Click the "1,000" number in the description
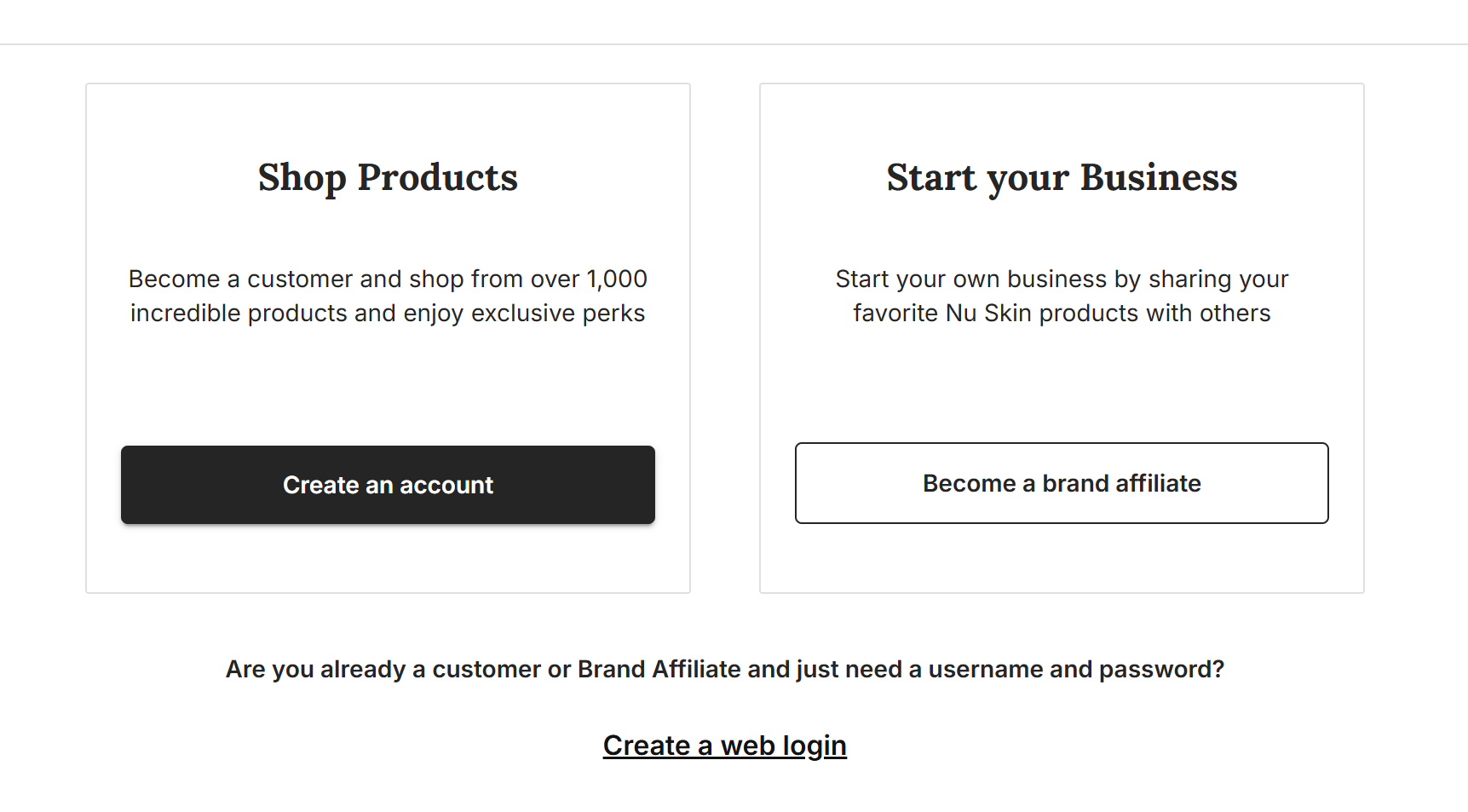The height and width of the screenshot is (812, 1468). click(617, 279)
